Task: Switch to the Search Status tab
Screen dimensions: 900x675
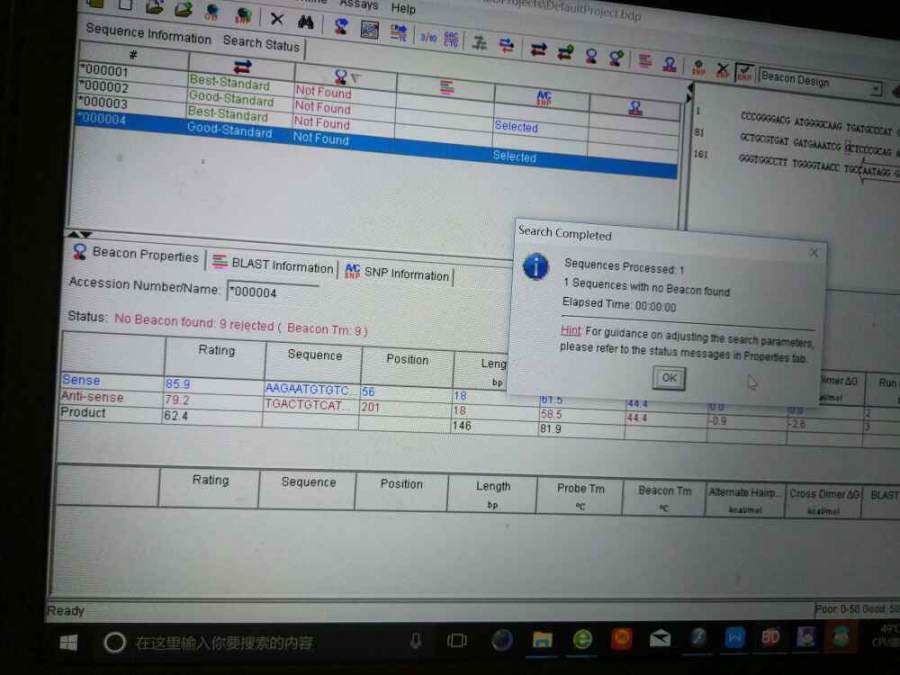Action: tap(261, 43)
